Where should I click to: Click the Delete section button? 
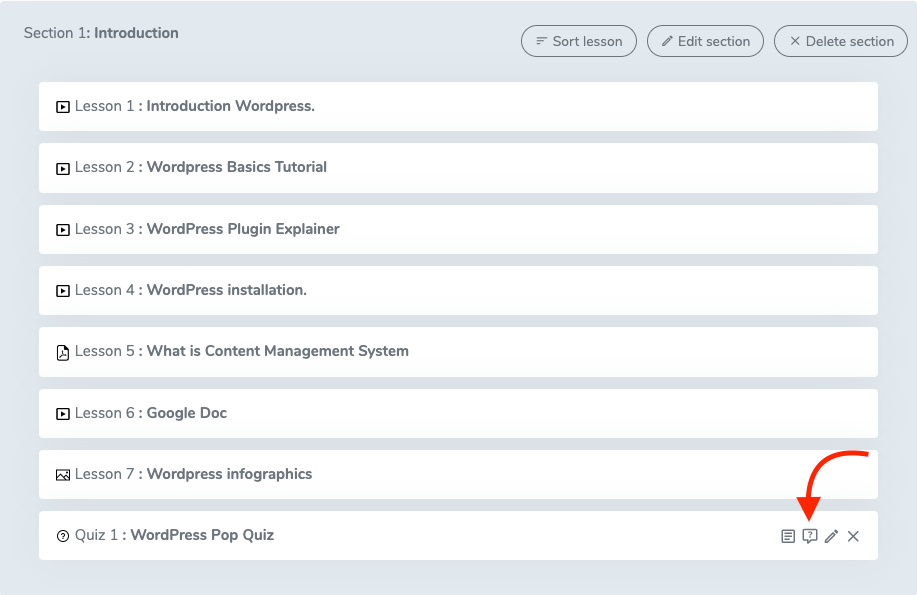[841, 41]
